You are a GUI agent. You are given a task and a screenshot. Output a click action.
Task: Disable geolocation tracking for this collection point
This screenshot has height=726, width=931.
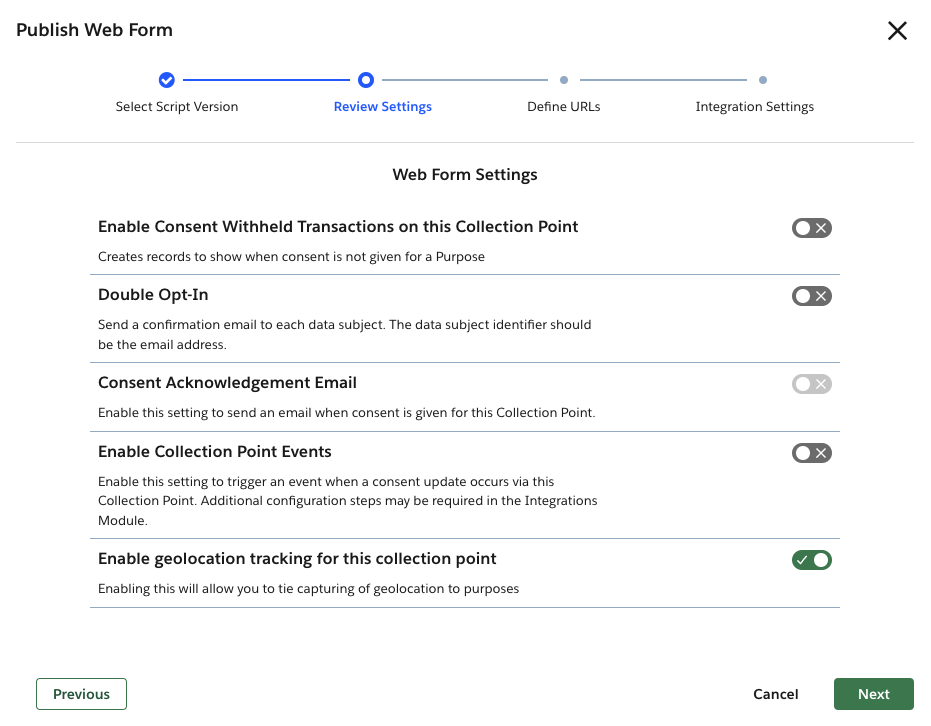click(811, 559)
